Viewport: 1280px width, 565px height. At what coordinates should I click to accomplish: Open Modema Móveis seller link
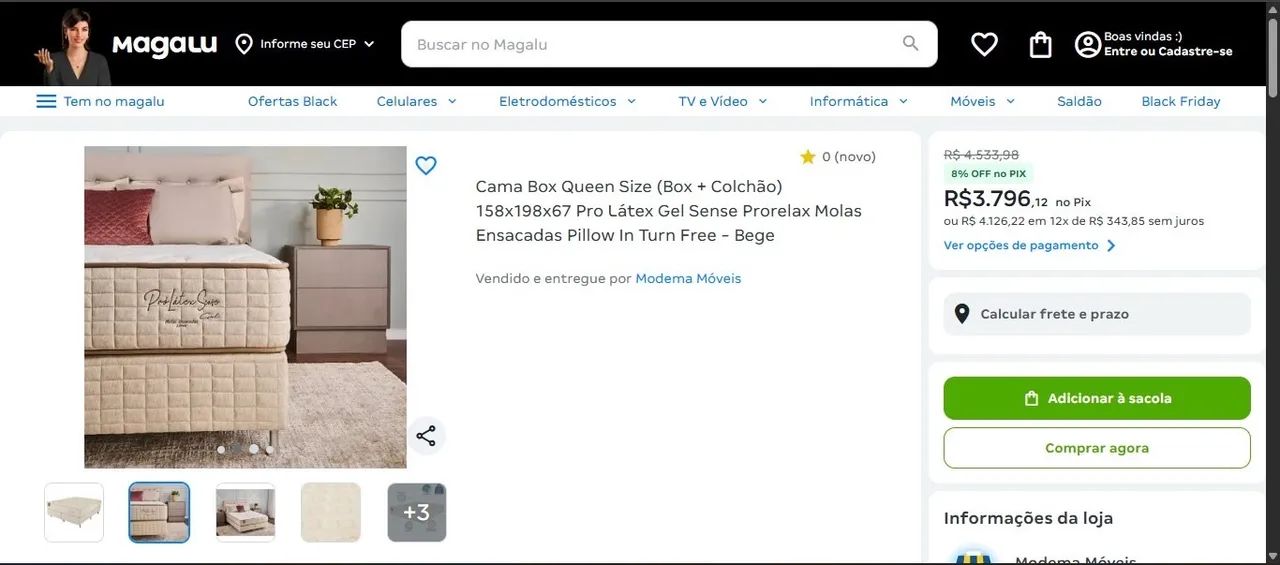pos(688,278)
